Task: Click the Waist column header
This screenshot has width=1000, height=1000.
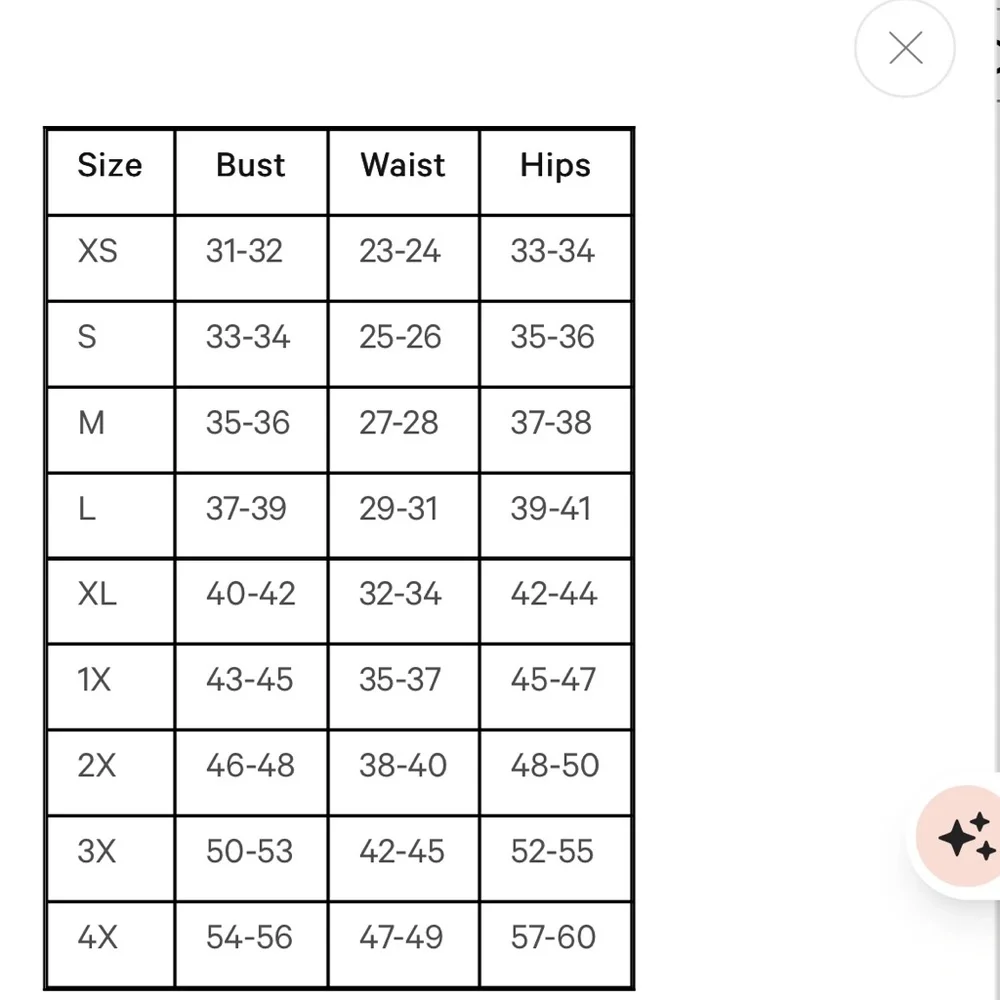Action: pyautogui.click(x=403, y=165)
